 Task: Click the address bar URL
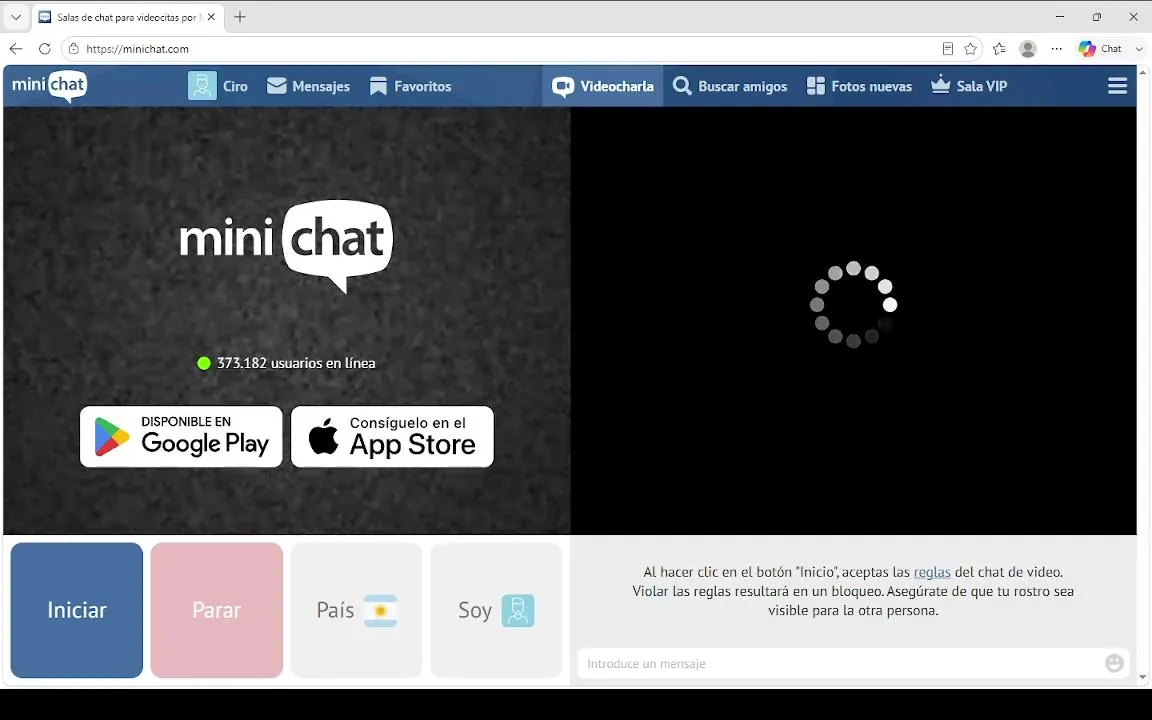coord(137,48)
